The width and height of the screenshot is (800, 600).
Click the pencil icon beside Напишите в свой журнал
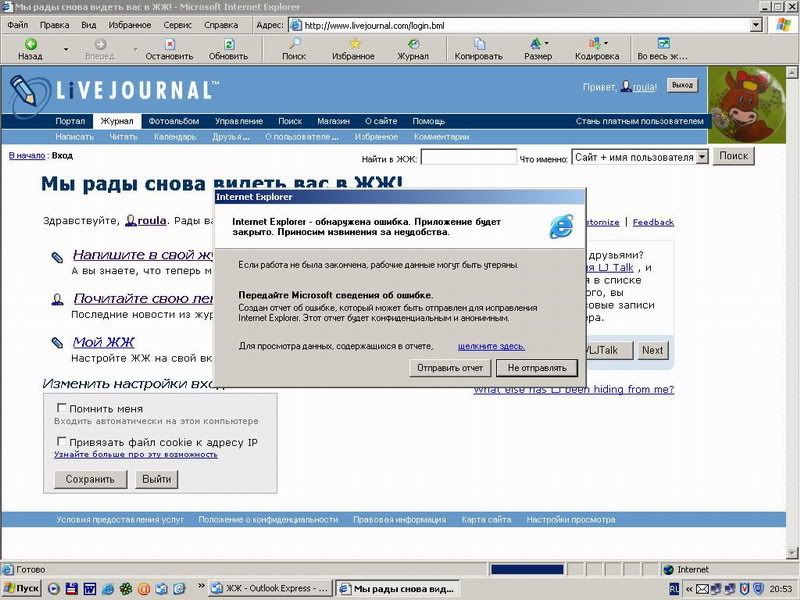click(x=57, y=257)
